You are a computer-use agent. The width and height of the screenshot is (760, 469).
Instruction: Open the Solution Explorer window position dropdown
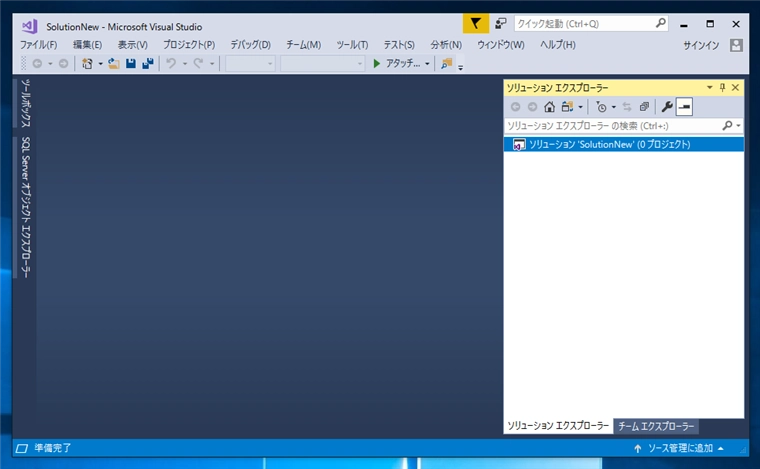709,87
